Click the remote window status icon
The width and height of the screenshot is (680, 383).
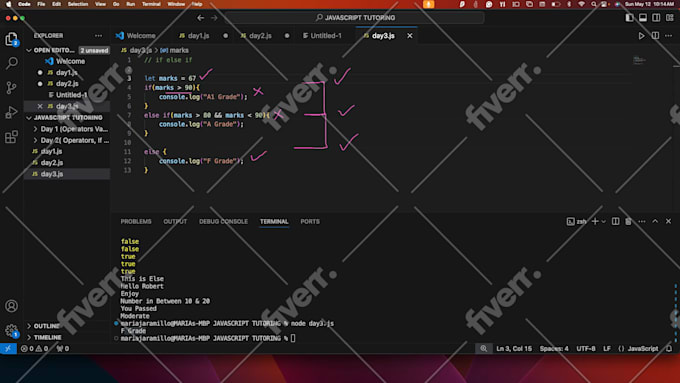(x=8, y=348)
